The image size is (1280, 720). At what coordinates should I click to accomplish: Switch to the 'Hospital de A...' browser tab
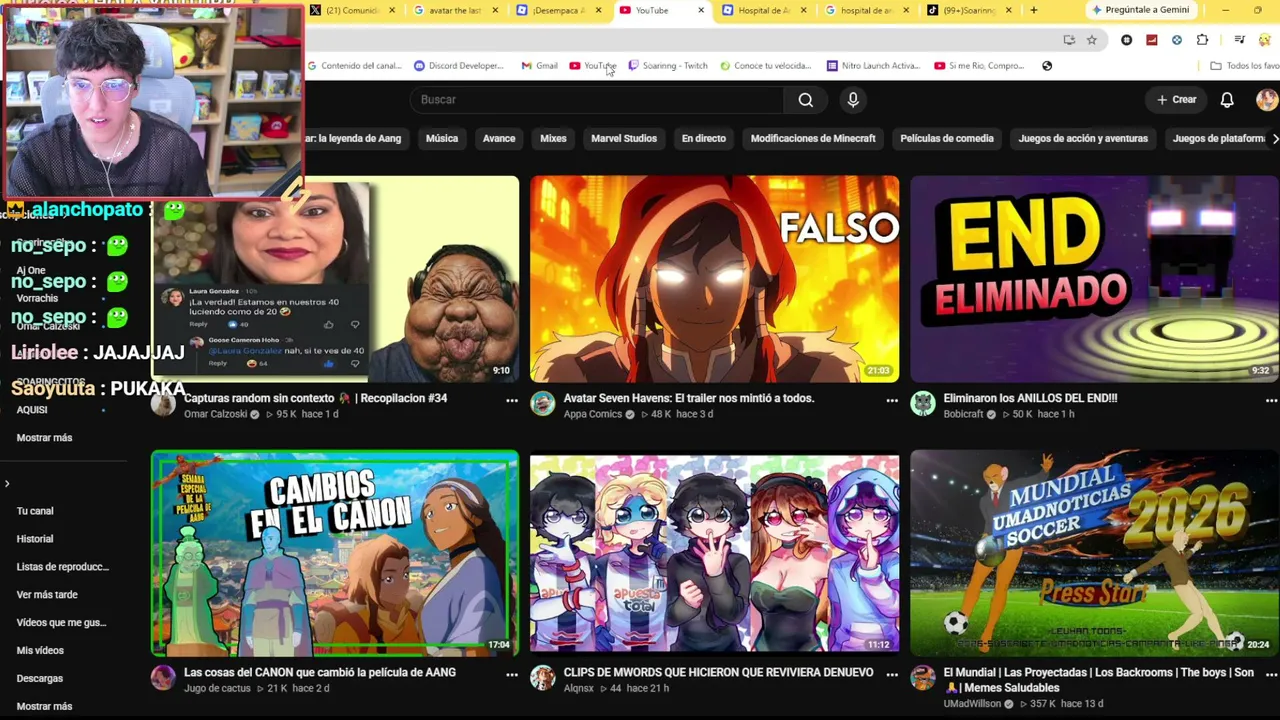point(764,10)
